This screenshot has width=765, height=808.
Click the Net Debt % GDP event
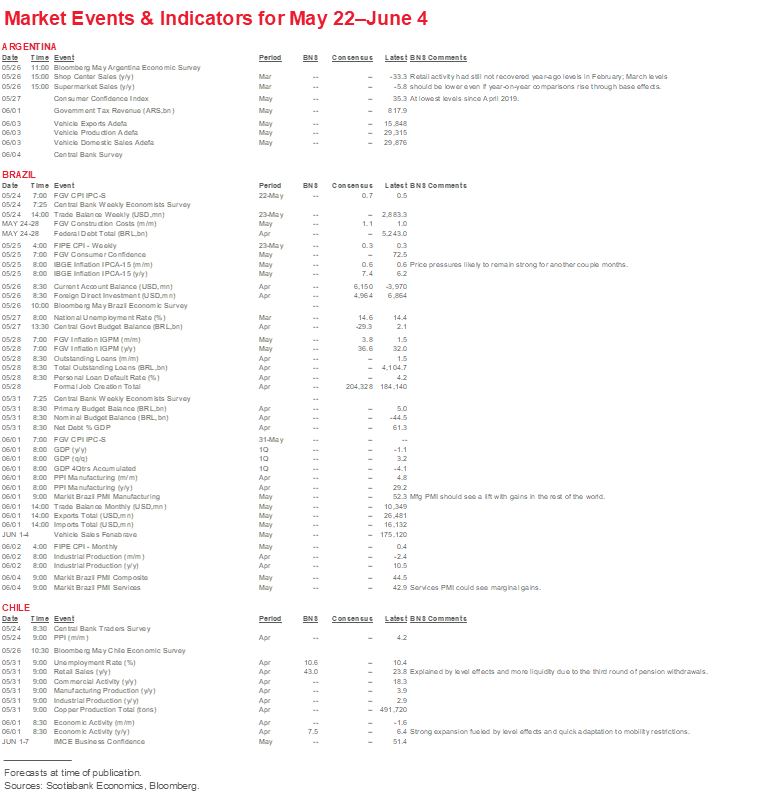point(83,427)
